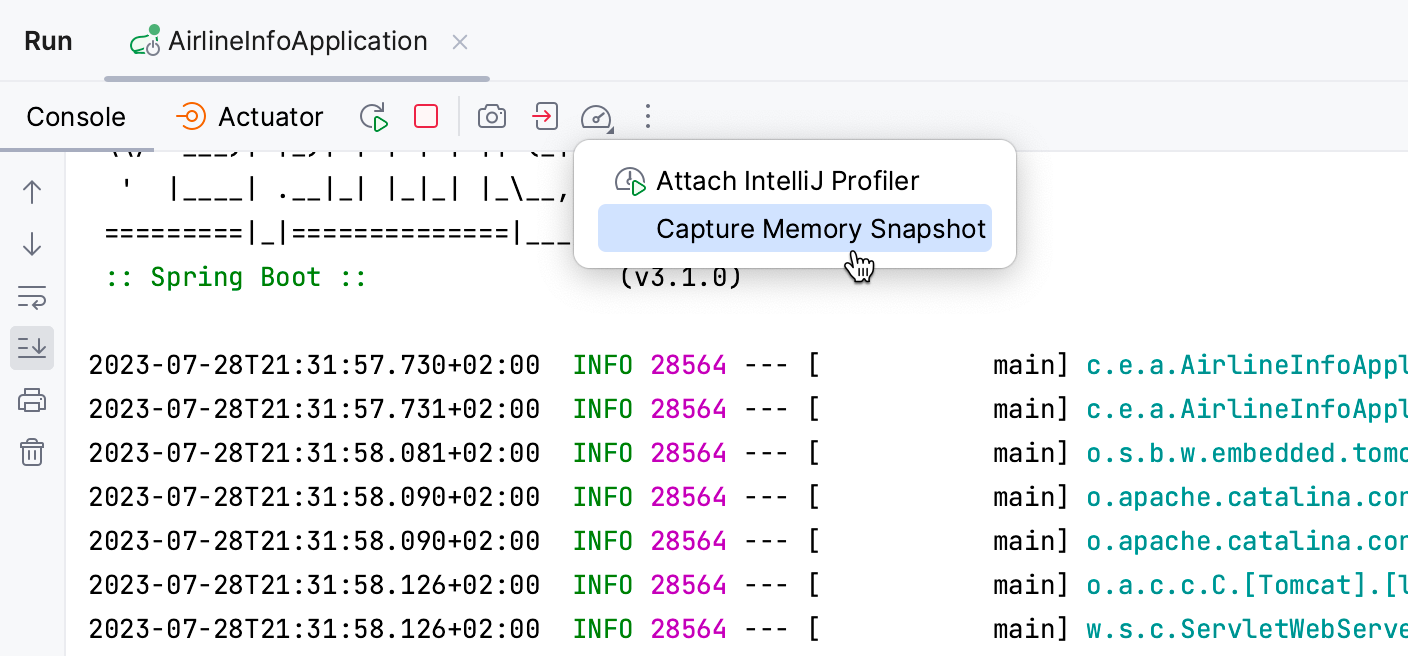This screenshot has width=1408, height=656.
Task: Navigate down the stack trace
Action: click(x=31, y=244)
